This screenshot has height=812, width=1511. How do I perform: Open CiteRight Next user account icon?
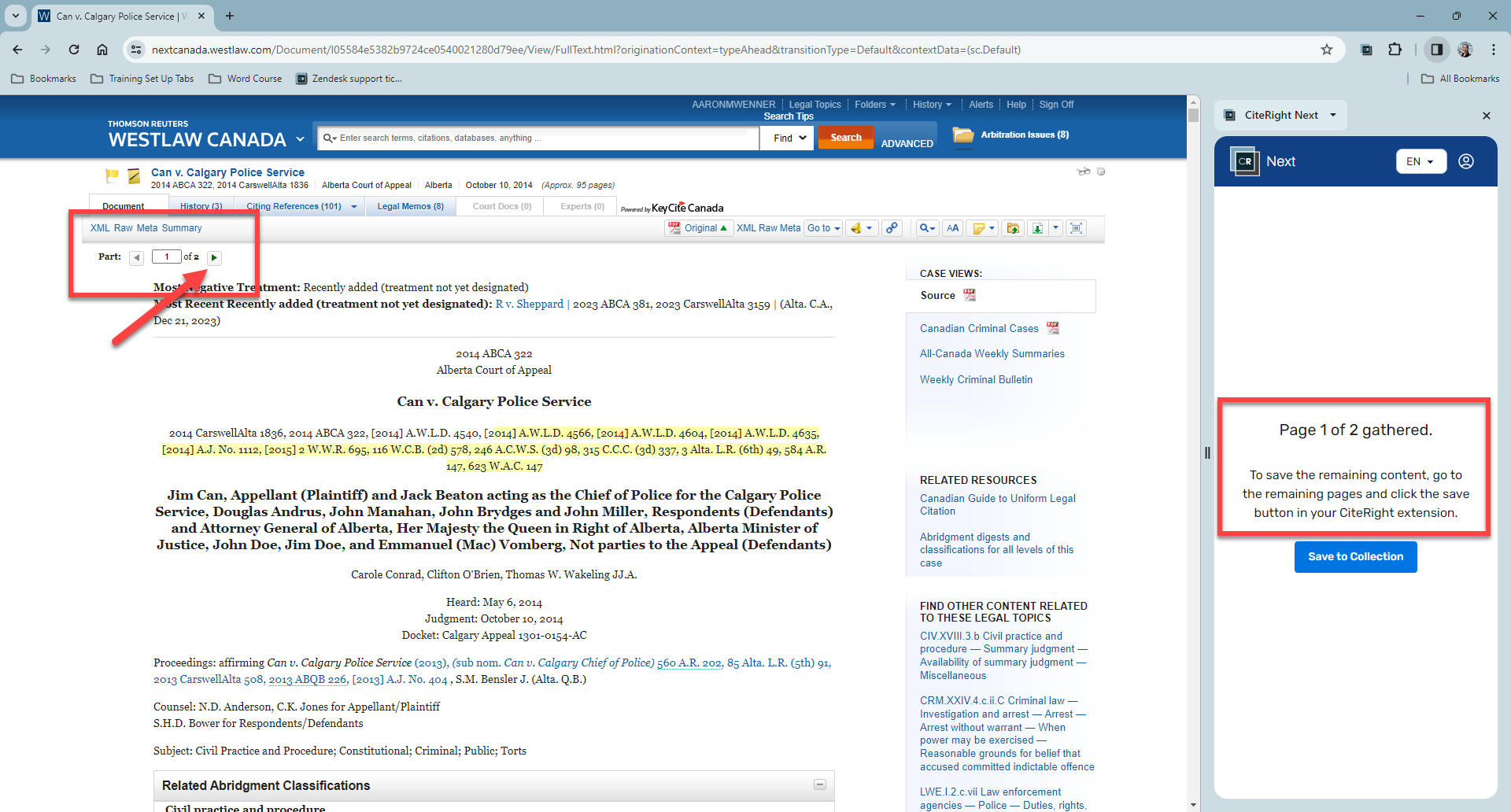(x=1466, y=161)
